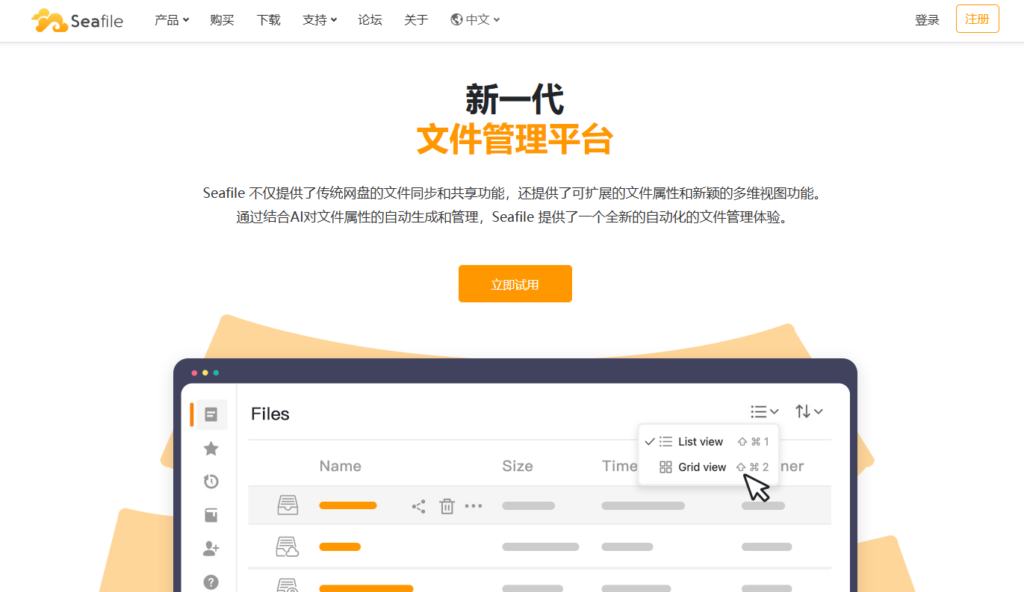
Task: Open the help question mark icon
Action: click(x=211, y=582)
